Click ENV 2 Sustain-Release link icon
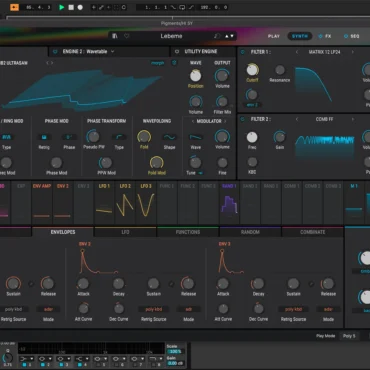 tap(171, 284)
